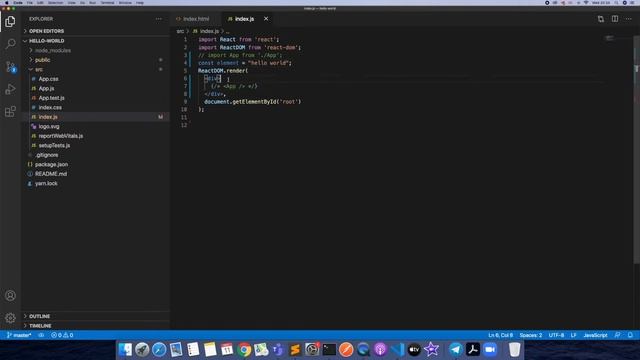Click the Split Editor Right icon
This screenshot has height=360, width=640.
[615, 19]
